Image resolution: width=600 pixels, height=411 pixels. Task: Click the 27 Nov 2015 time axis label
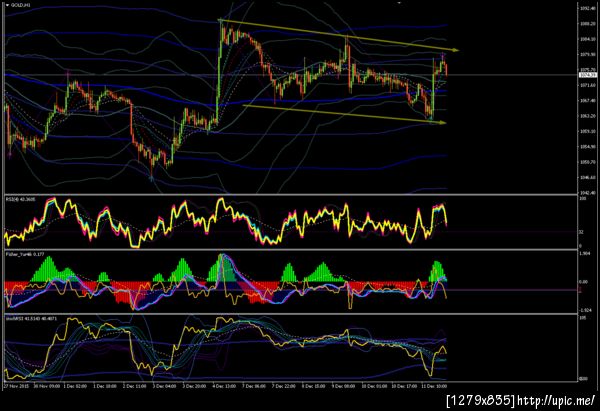click(16, 386)
